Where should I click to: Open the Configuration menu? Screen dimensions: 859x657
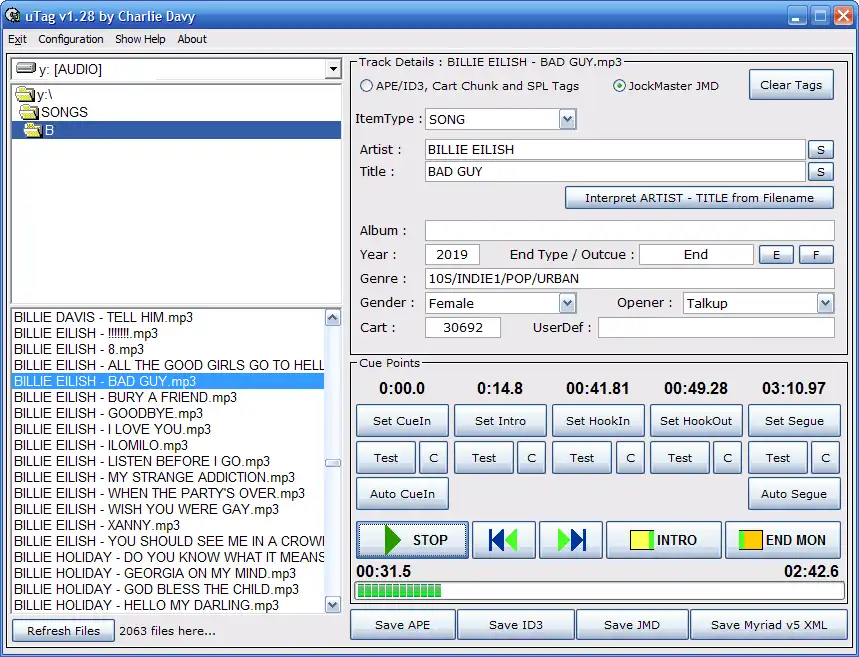(x=71, y=39)
